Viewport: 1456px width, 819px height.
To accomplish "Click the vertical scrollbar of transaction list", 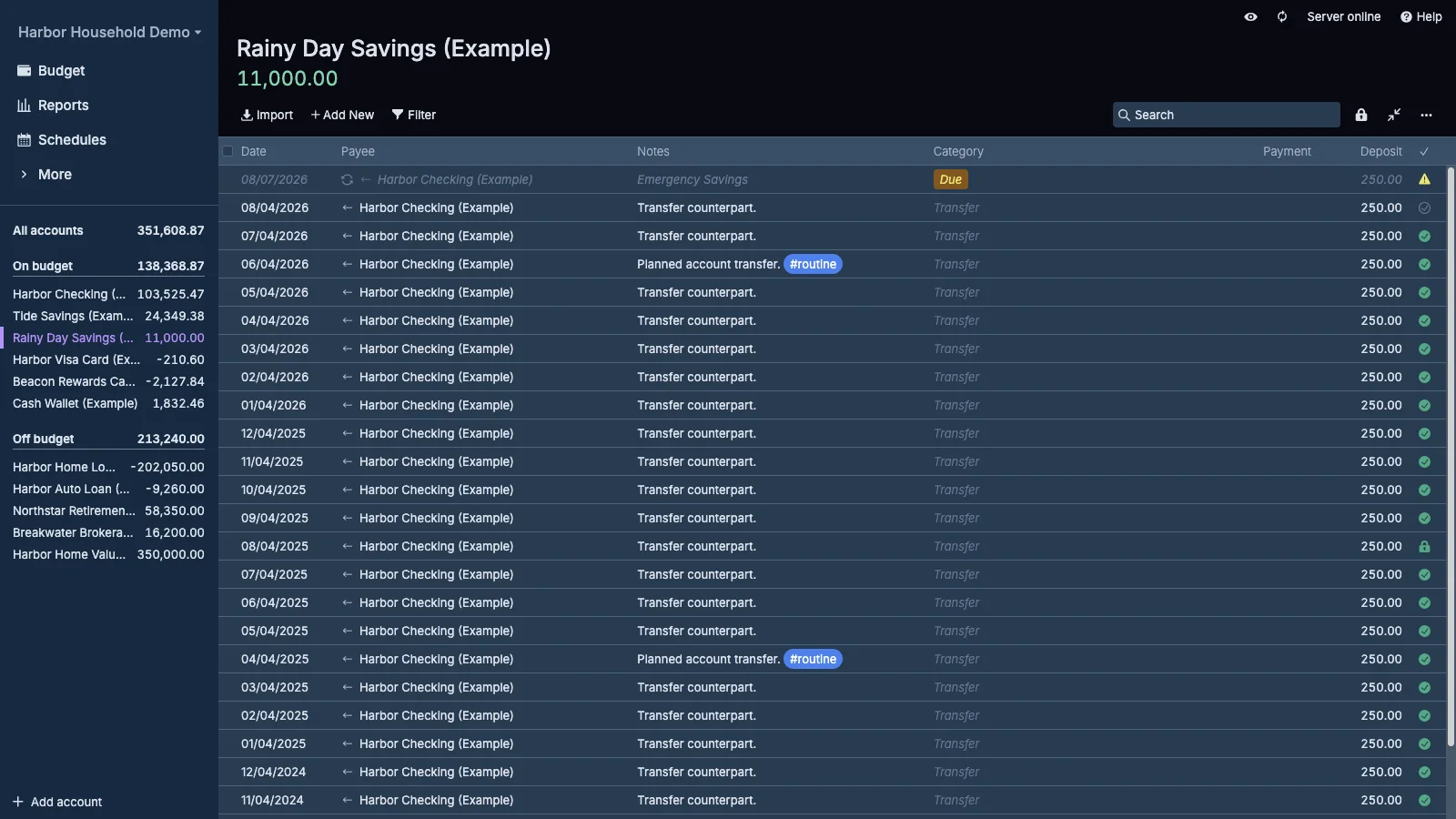I will point(1451,457).
